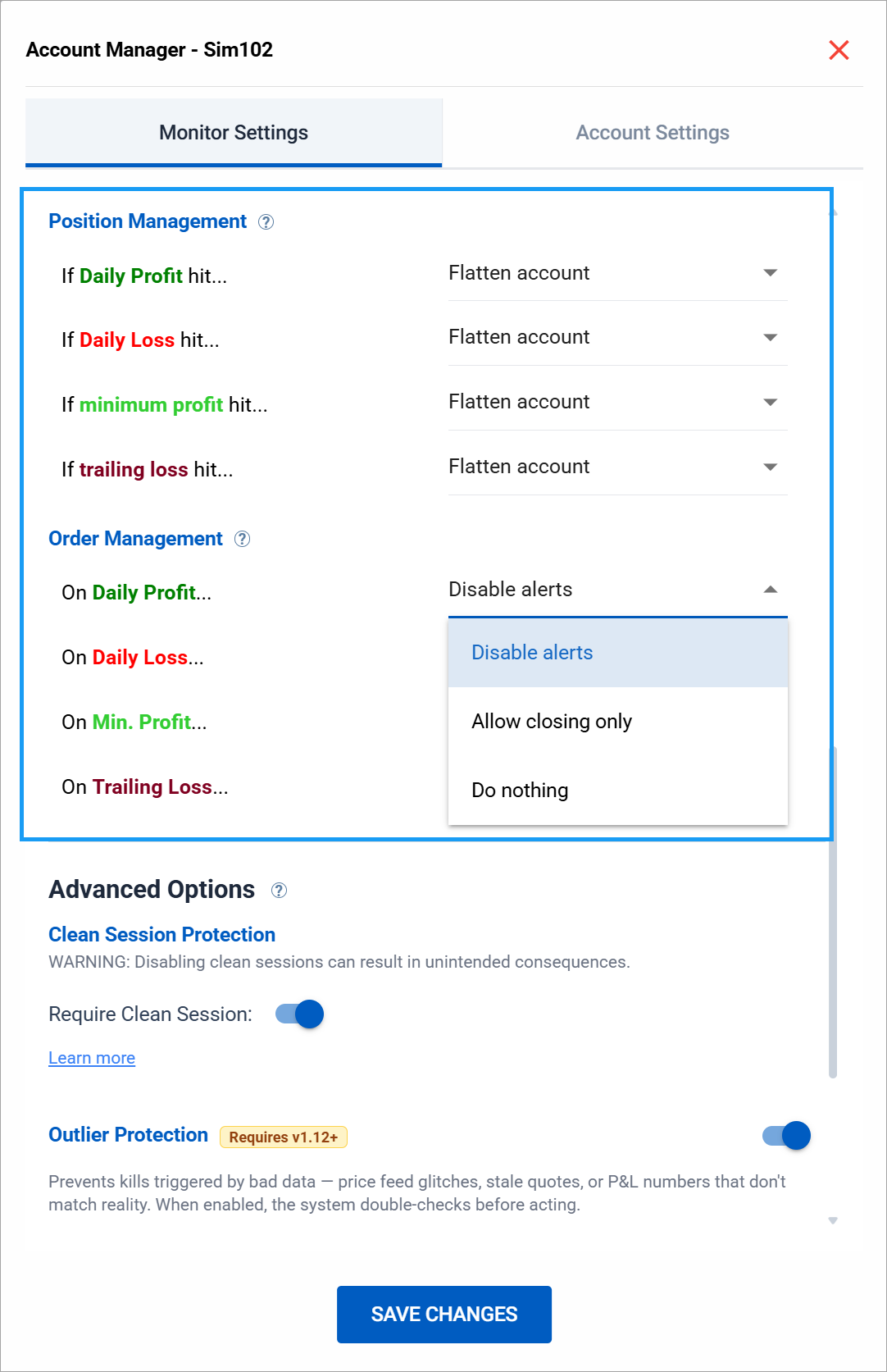887x1372 pixels.
Task: Click the scroll down arrow
Action: [x=833, y=1221]
